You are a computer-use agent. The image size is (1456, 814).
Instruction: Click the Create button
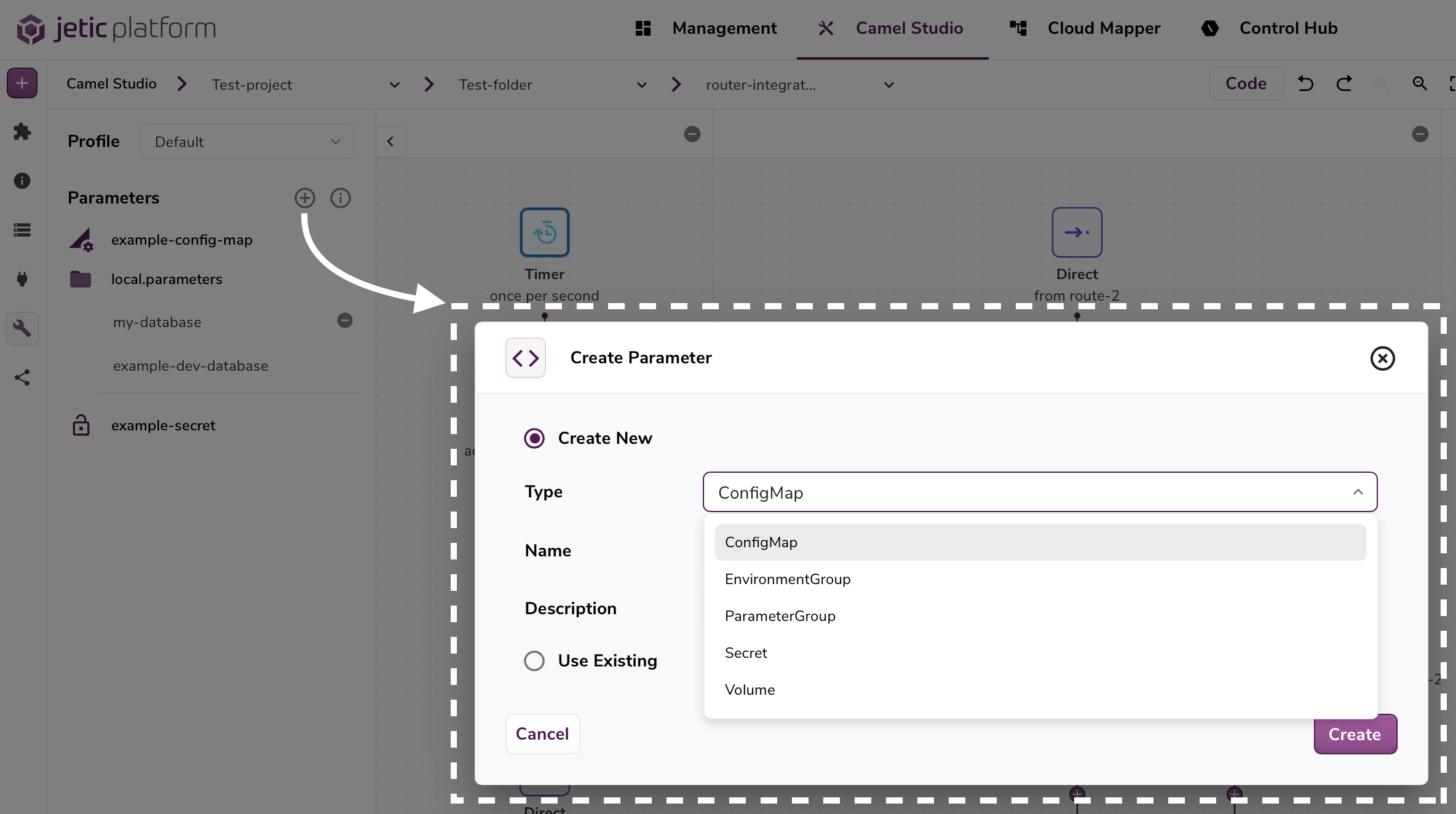point(1355,735)
